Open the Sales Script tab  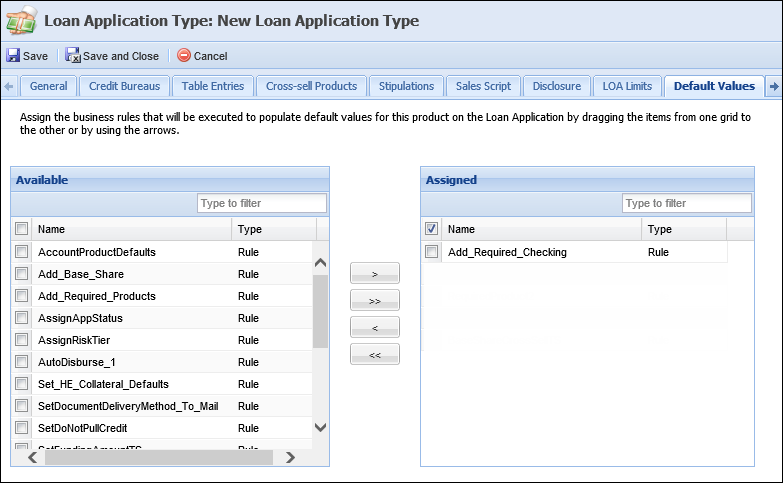click(x=483, y=86)
